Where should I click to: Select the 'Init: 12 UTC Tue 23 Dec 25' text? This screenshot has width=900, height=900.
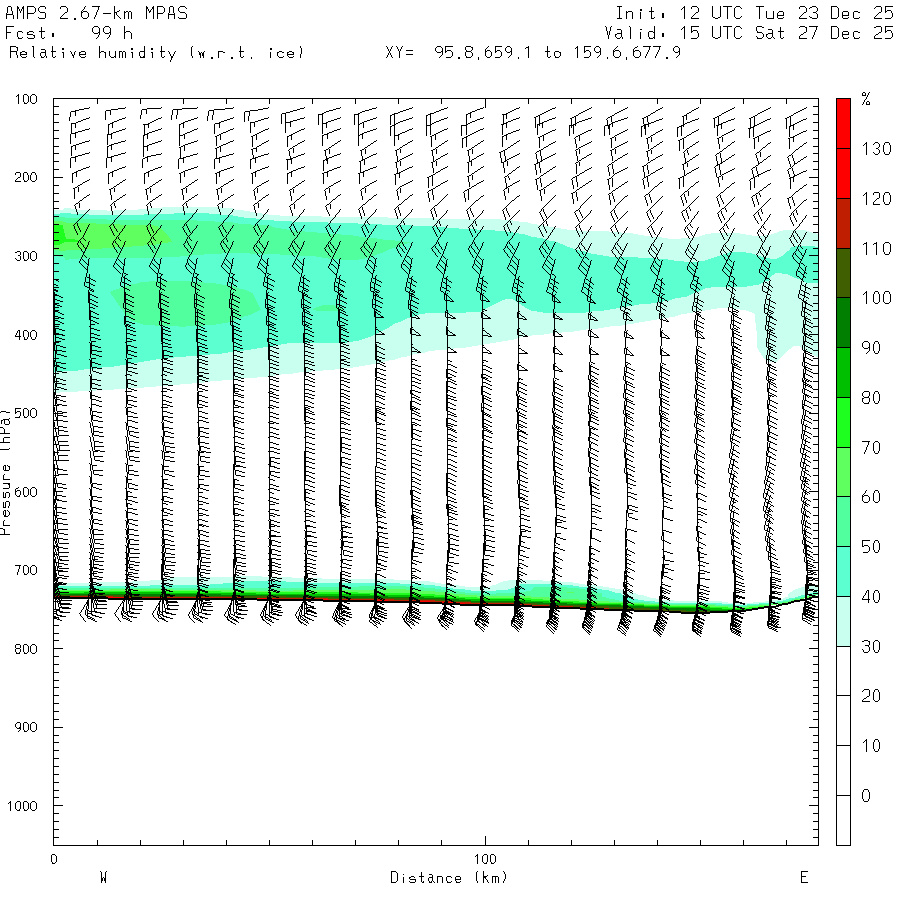click(x=753, y=14)
